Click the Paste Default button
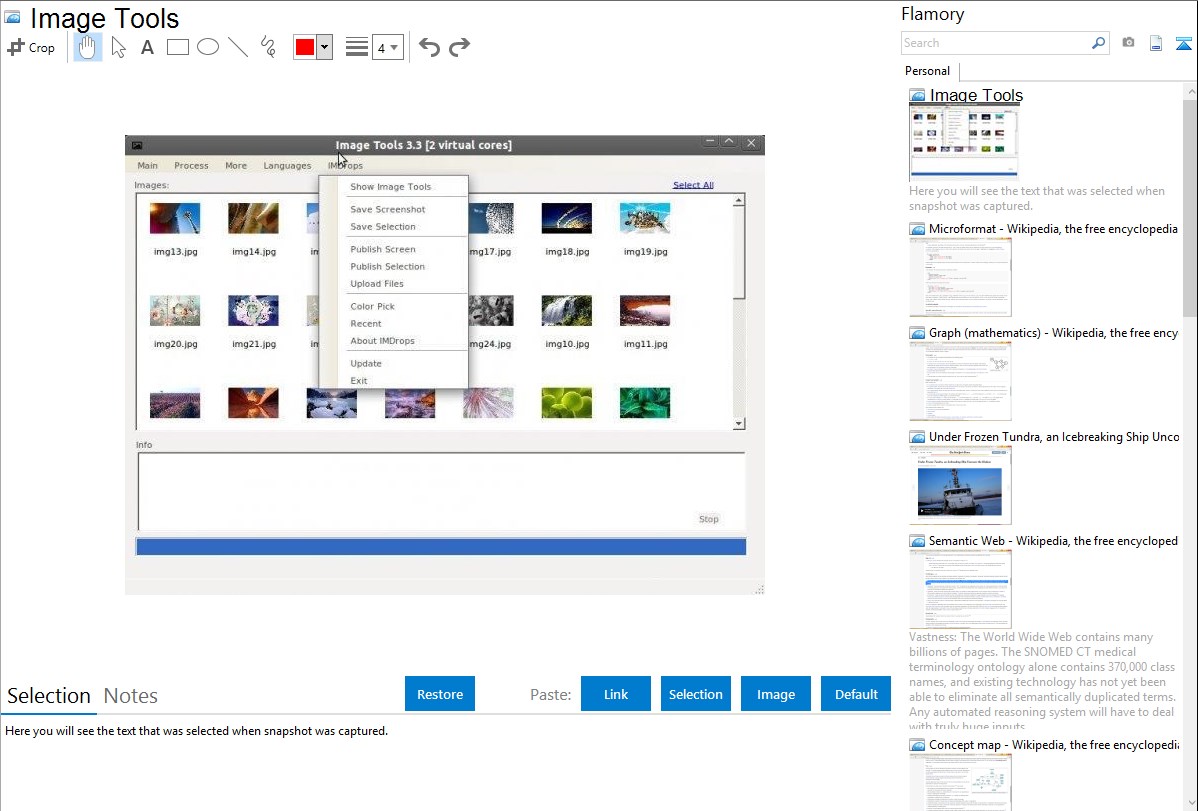 click(x=856, y=694)
